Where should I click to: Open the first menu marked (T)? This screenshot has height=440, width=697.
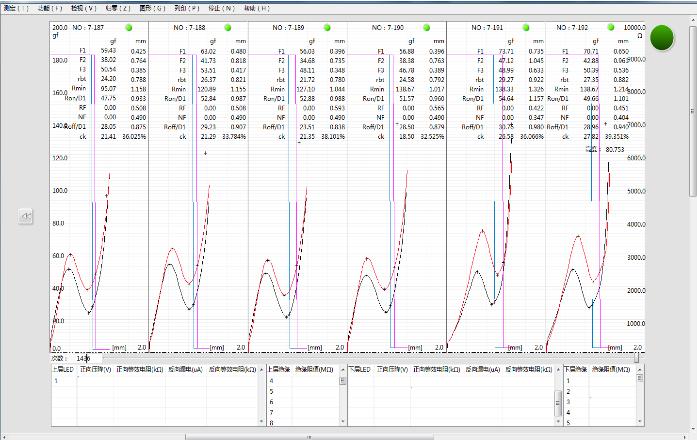[15, 7]
